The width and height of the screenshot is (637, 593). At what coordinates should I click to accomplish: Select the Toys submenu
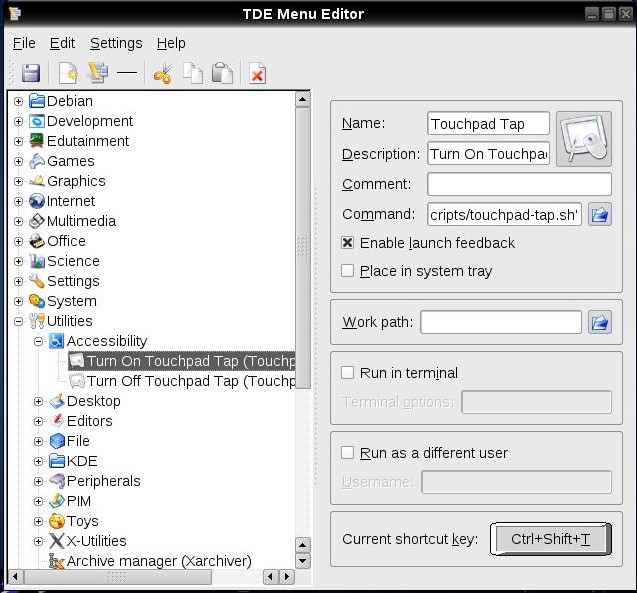(74, 521)
